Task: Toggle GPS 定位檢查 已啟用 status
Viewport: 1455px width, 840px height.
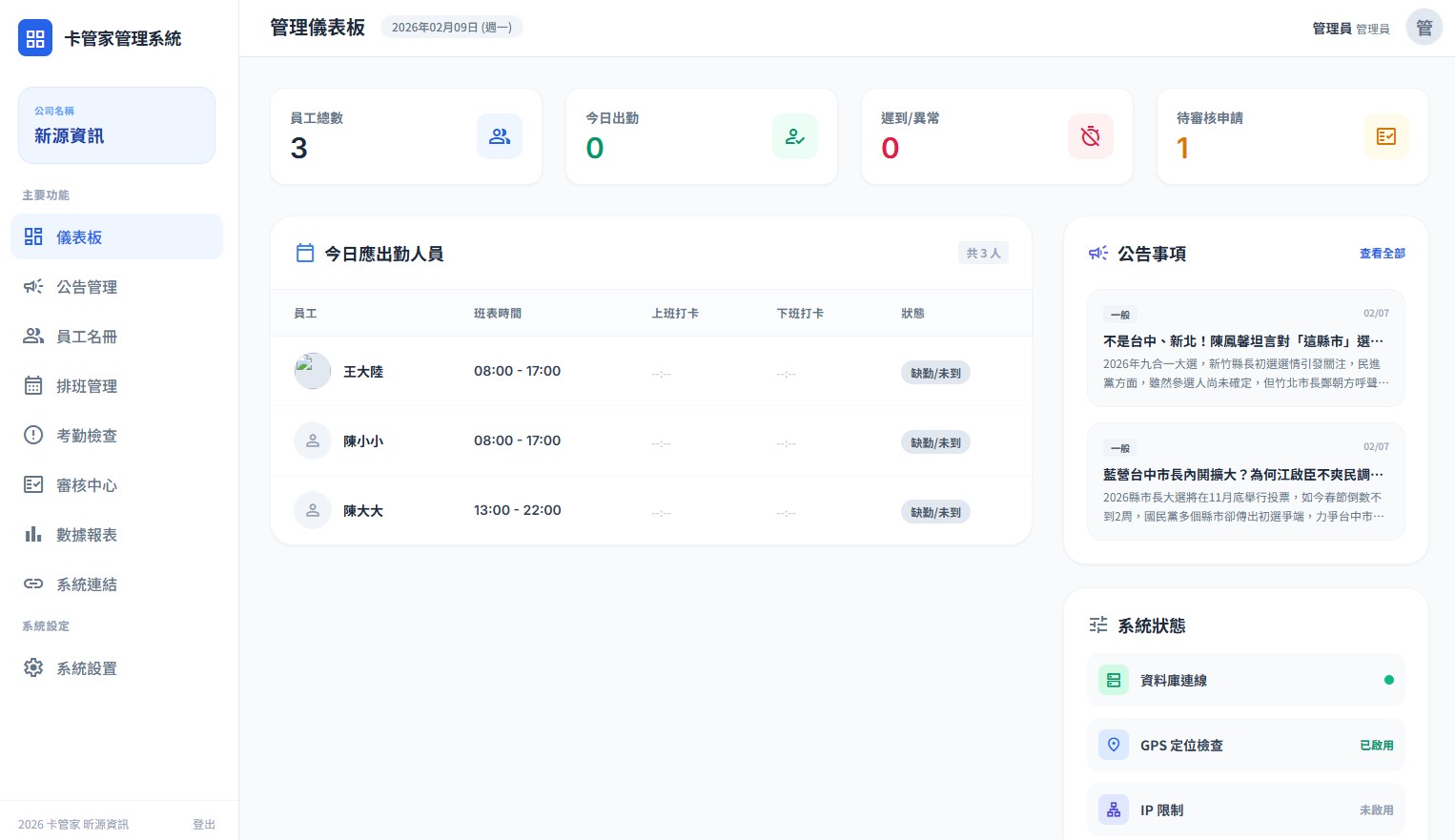Action: 1376,746
